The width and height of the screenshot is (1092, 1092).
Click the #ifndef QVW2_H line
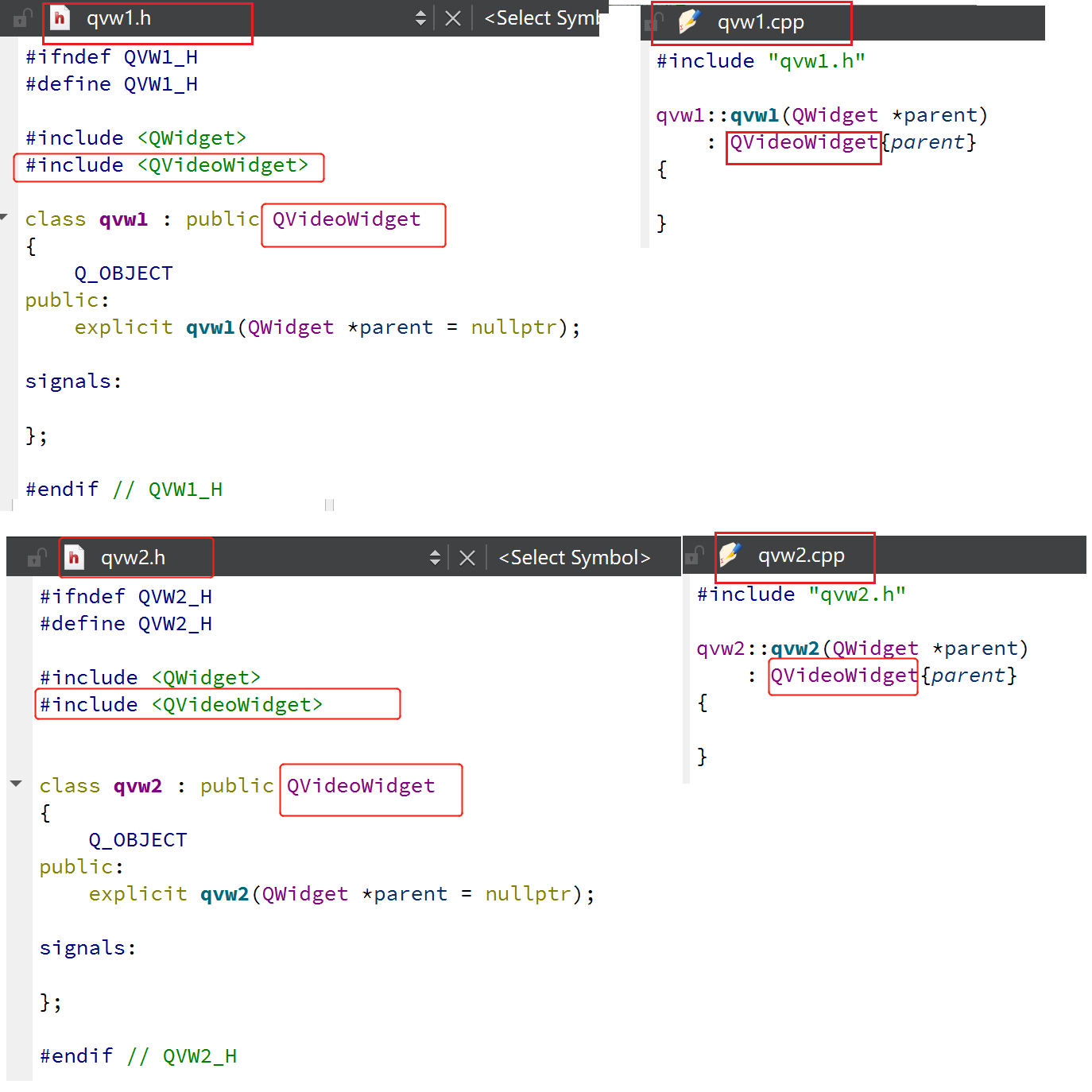click(126, 597)
